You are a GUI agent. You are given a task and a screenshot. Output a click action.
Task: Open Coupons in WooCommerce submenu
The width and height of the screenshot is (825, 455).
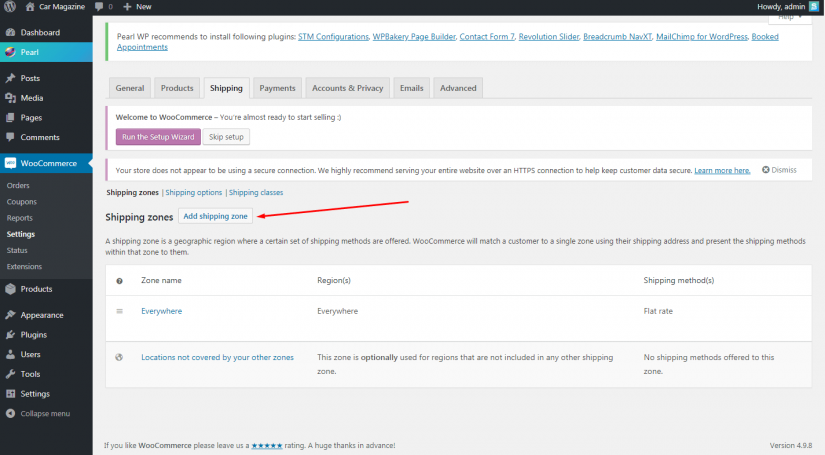(x=22, y=201)
